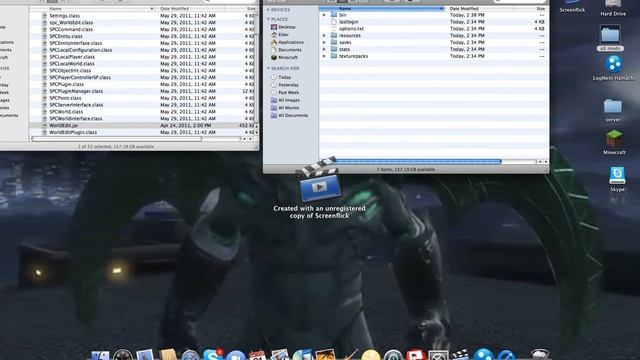Image resolution: width=640 pixels, height=360 pixels.
Task: Click the iCal calendar icon in Dock
Action: pos(257,355)
